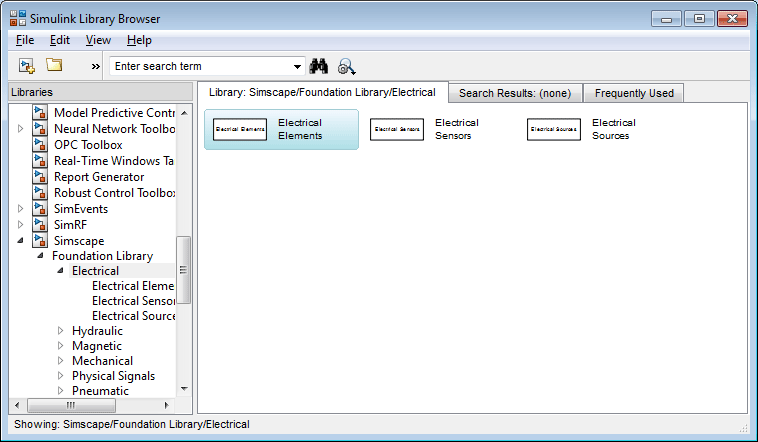Click the OPC Toolbox library icon
The height and width of the screenshot is (442, 758).
coord(40,144)
